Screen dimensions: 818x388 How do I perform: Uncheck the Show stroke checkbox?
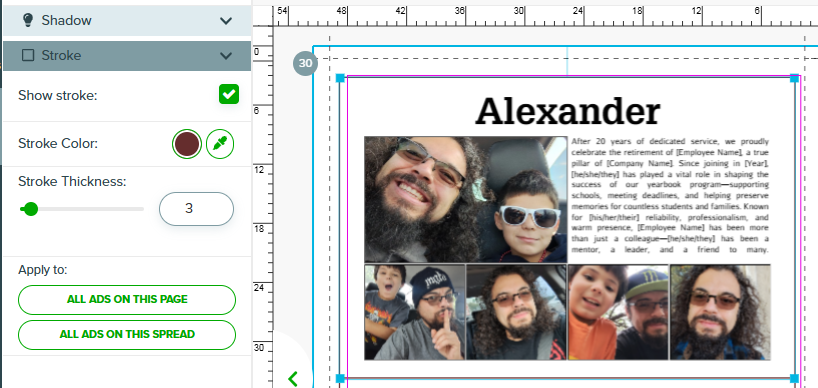[x=229, y=94]
